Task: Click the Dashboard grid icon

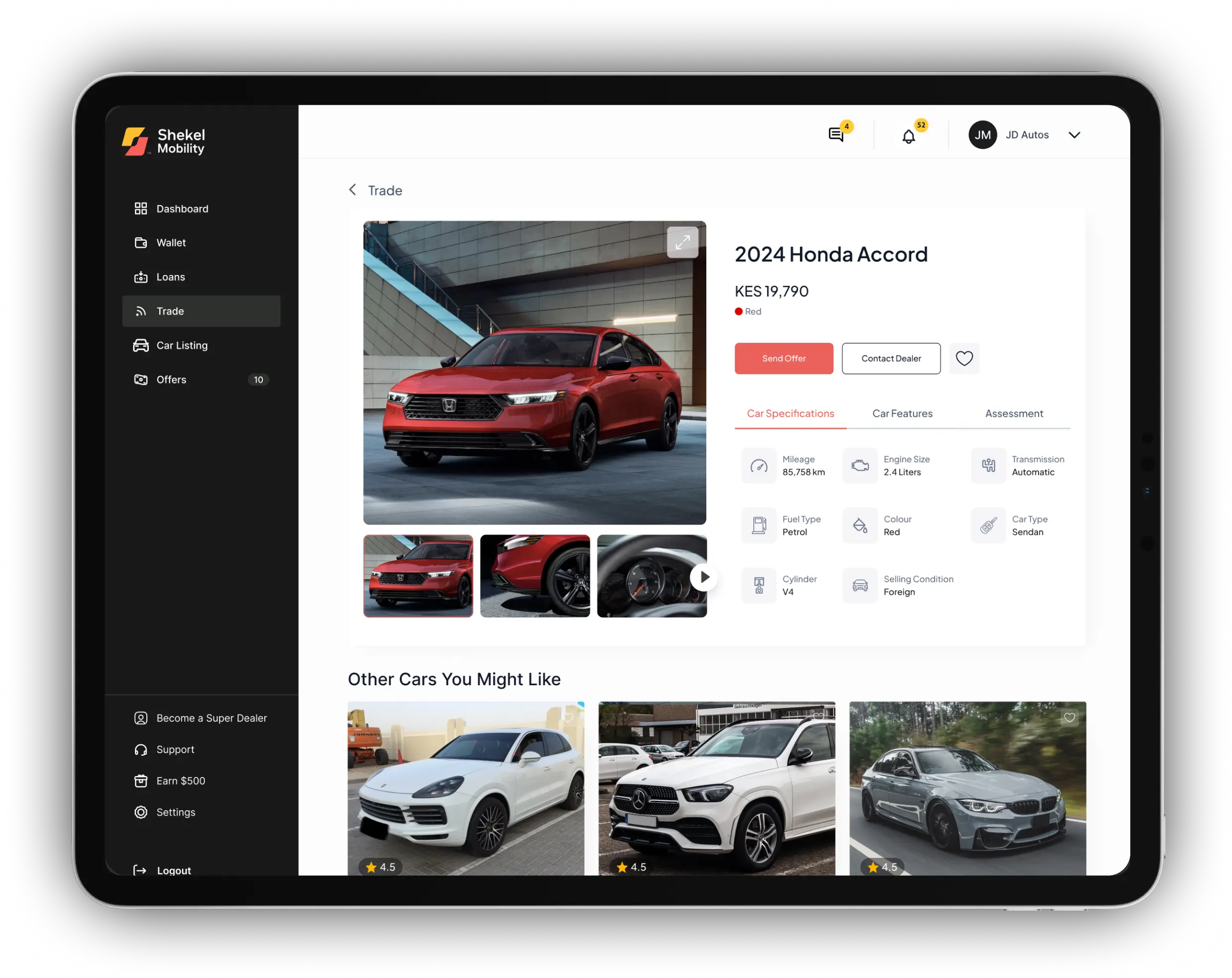Action: click(140, 208)
